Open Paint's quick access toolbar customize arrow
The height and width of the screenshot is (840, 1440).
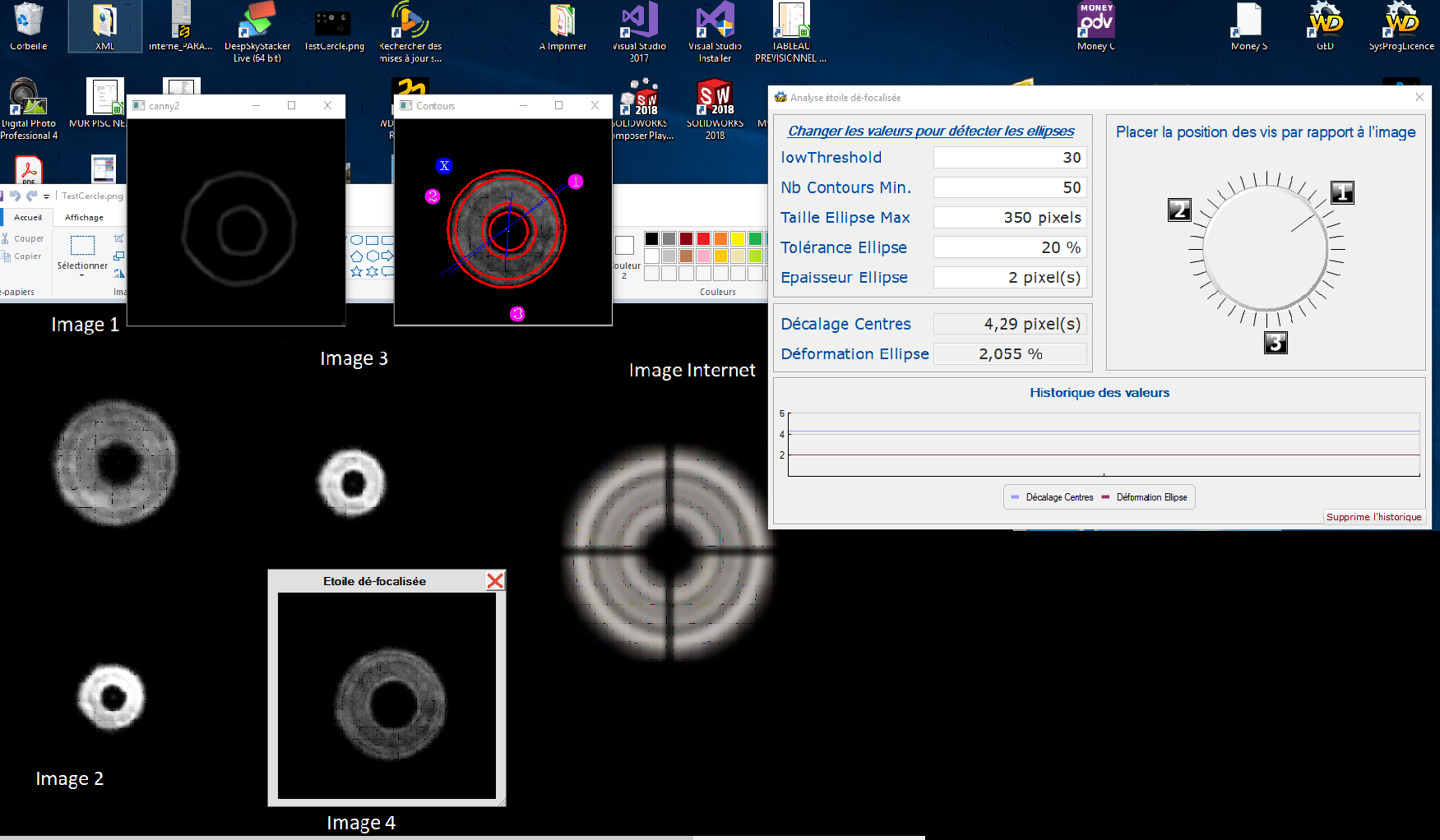point(47,196)
